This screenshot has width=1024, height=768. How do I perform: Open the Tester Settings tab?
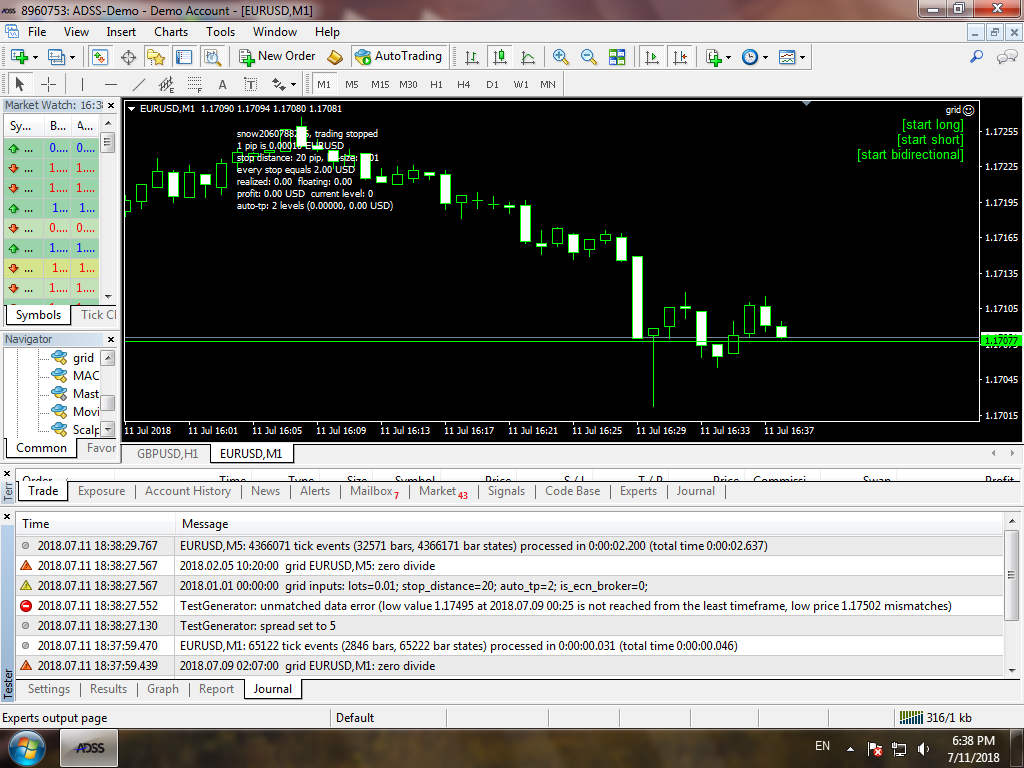48,689
